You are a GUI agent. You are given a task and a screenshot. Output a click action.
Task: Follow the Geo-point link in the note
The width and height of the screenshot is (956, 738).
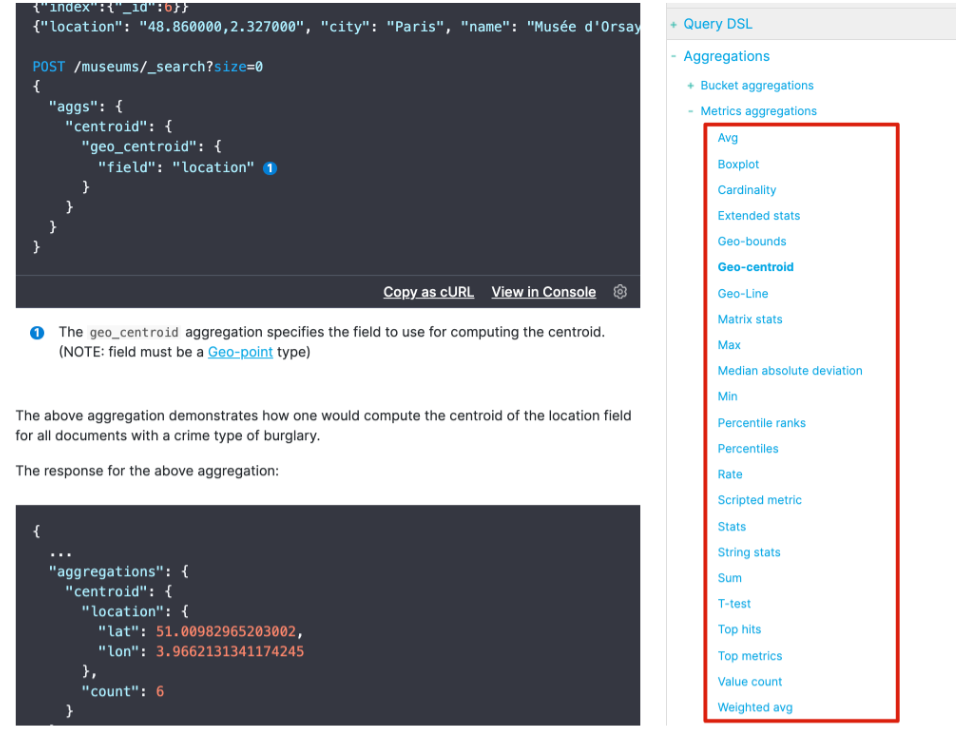tap(240, 352)
